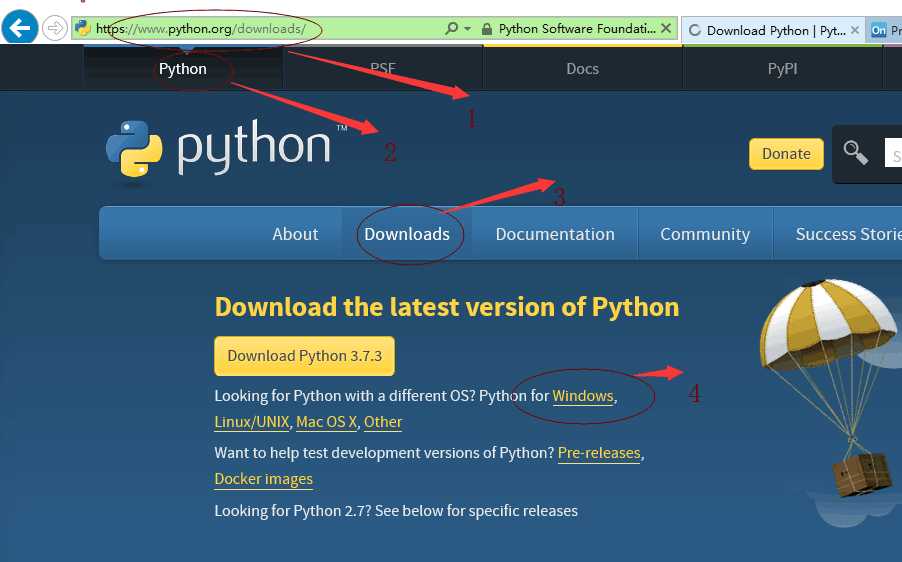Follow the Docker images link

coord(263,479)
